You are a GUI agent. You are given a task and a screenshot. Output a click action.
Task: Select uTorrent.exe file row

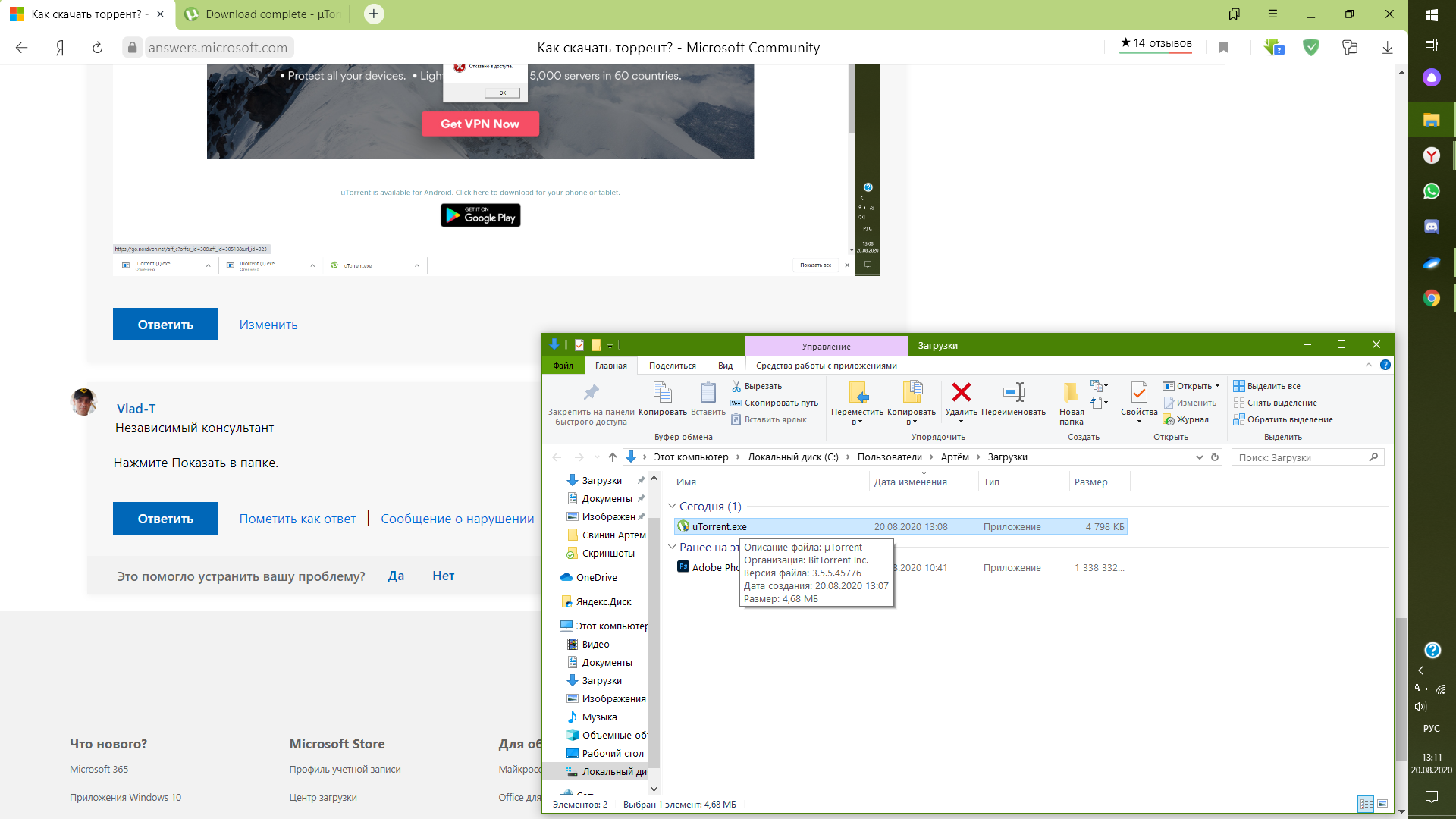[900, 526]
